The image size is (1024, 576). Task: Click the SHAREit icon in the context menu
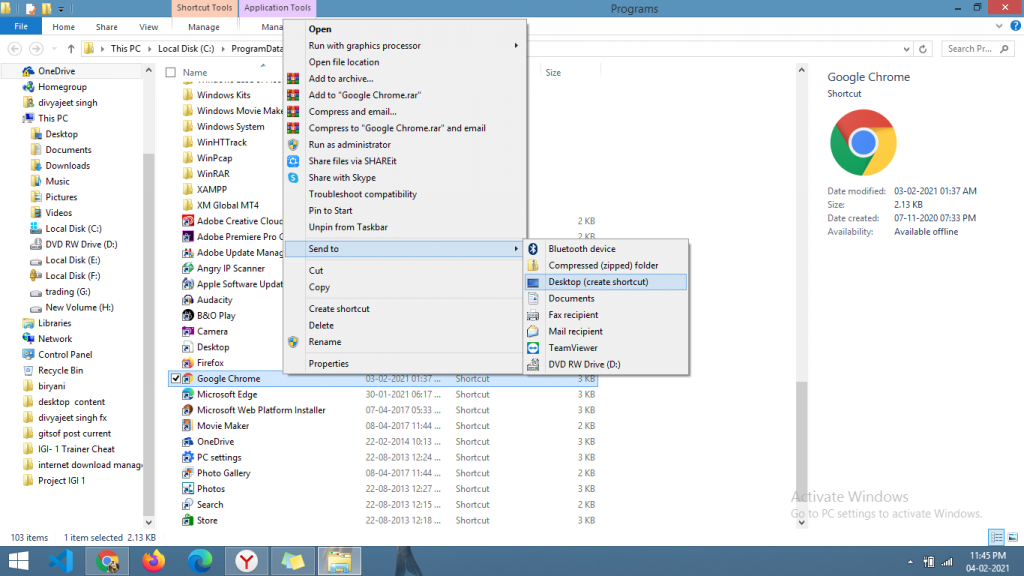293,161
